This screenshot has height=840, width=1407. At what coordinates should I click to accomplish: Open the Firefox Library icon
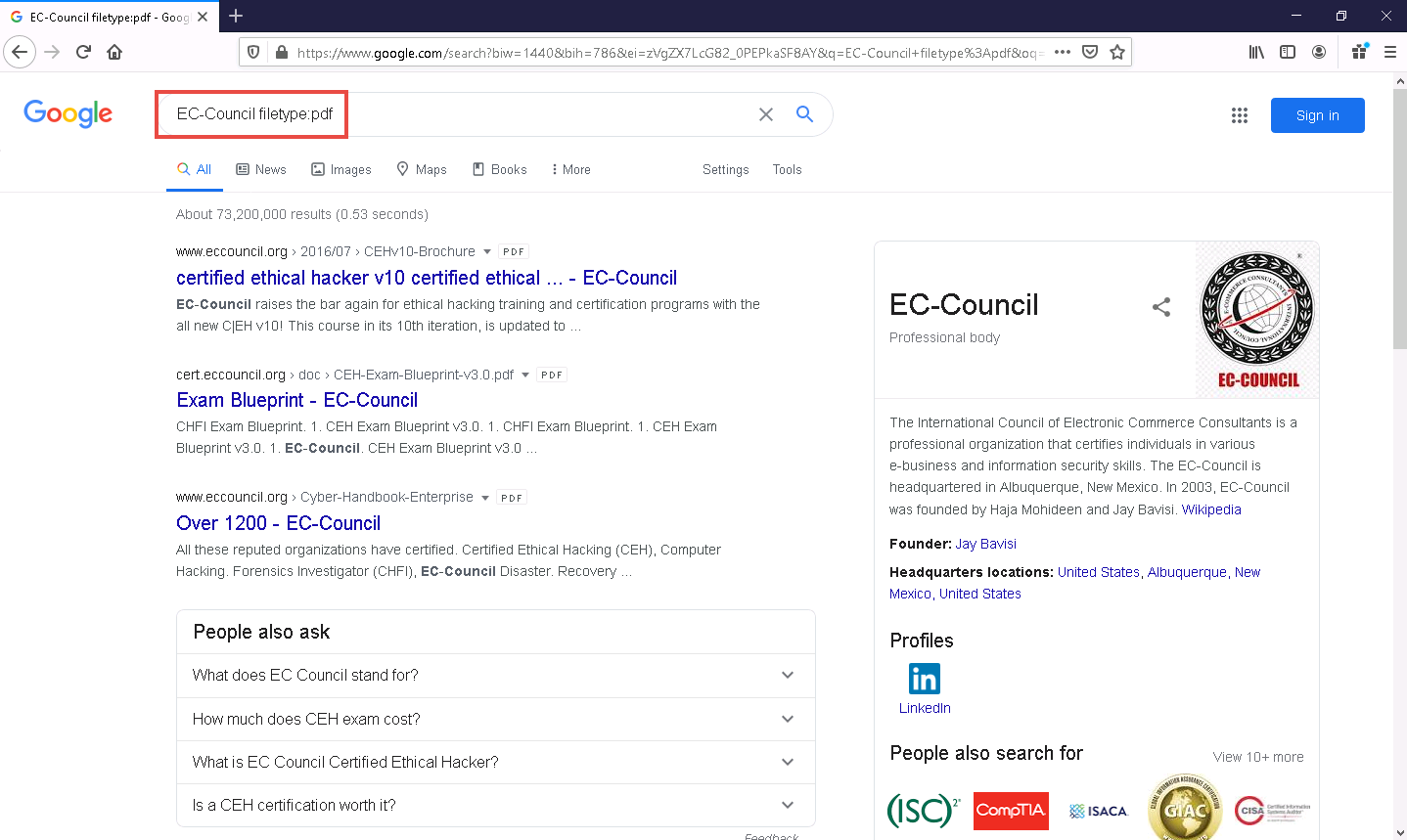(1256, 52)
